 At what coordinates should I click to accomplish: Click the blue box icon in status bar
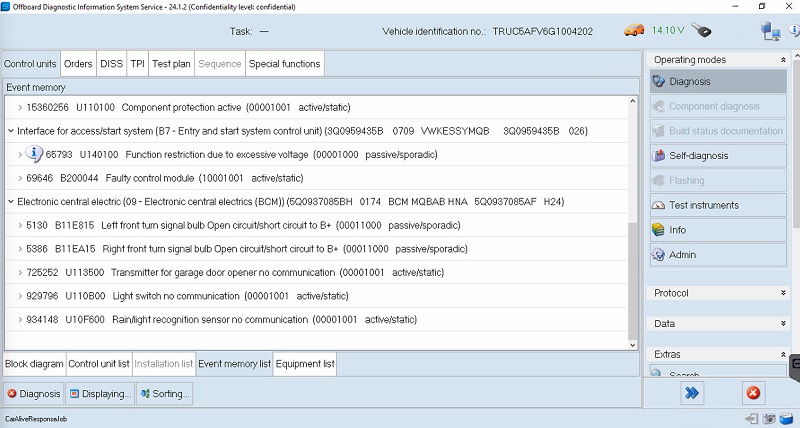coord(786,419)
